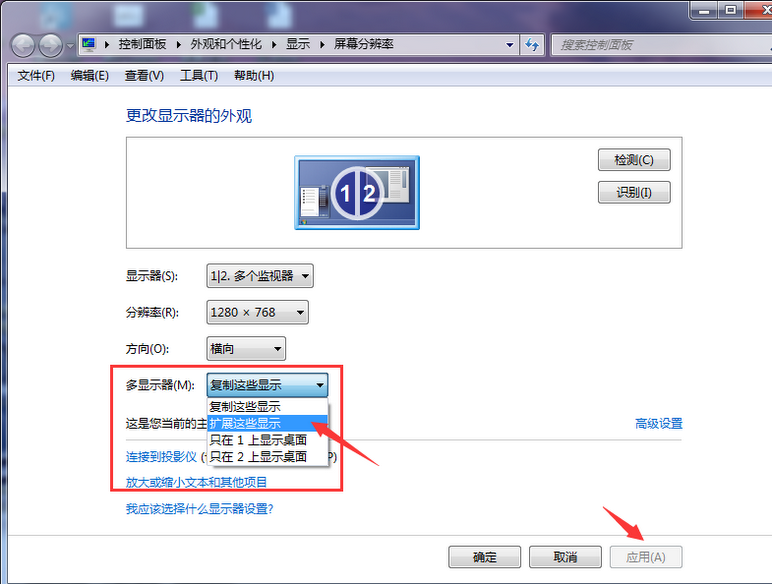Screen dimensions: 772x584
Task: Open recent pages dropdown next to Forward
Action: 70,46
